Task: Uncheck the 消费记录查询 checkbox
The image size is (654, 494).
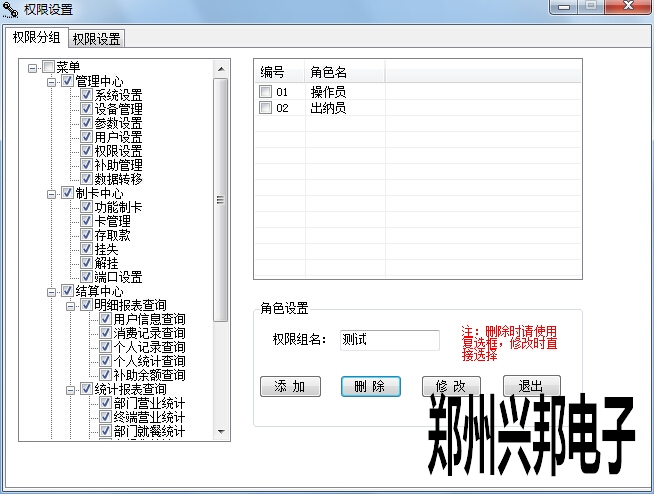Action: tap(105, 333)
